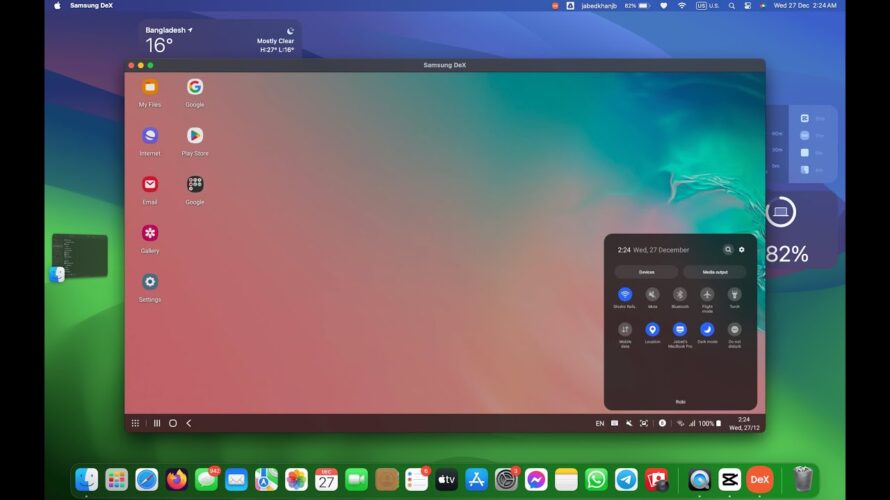Screen dimensions: 890x500
Task: Open Telegram from the Dock
Action: tap(626, 480)
